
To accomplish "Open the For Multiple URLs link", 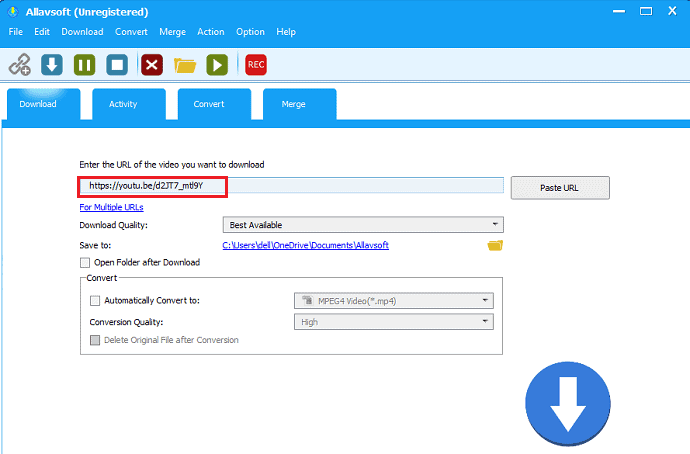I will (111, 207).
